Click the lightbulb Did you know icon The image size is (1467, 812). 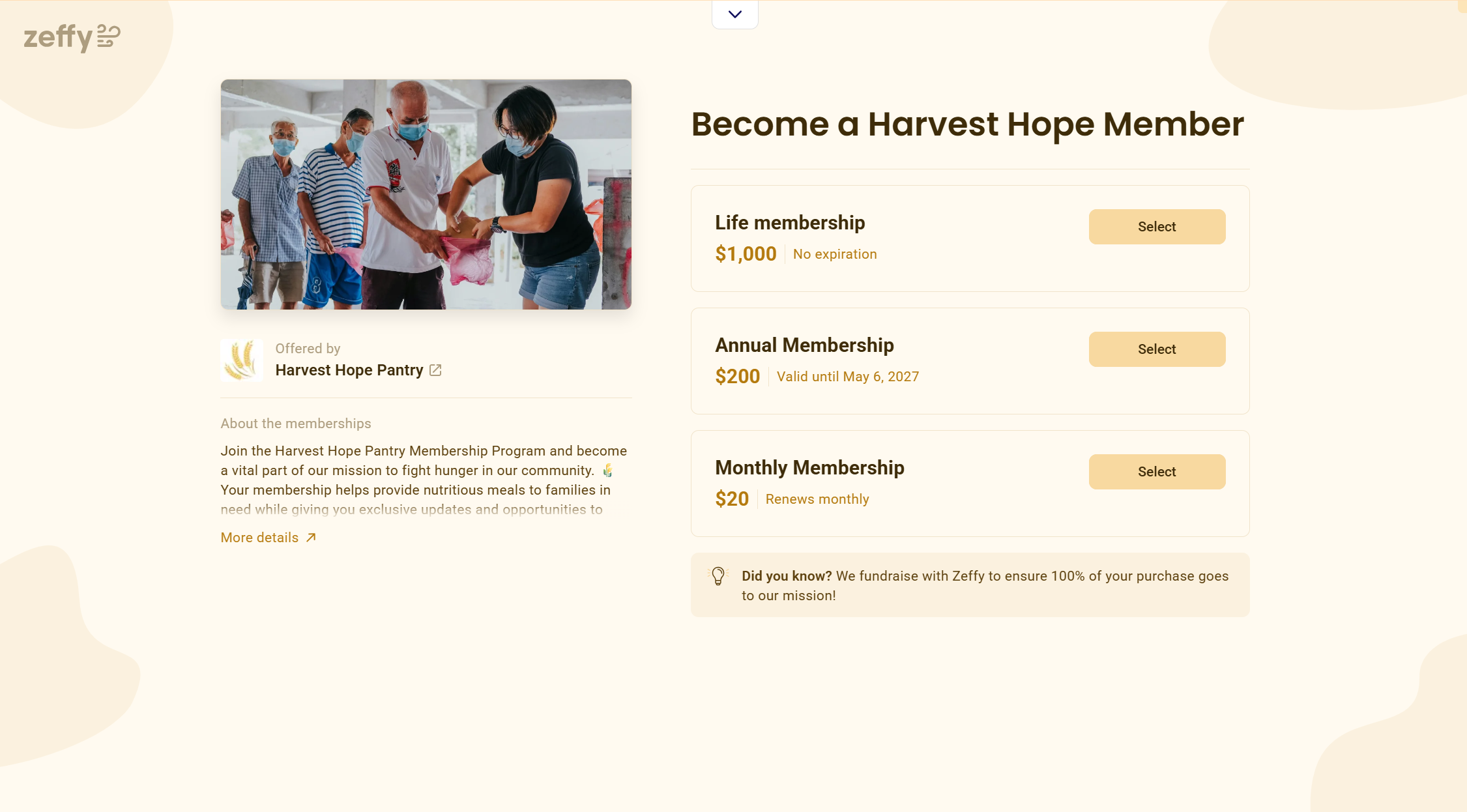(718, 576)
